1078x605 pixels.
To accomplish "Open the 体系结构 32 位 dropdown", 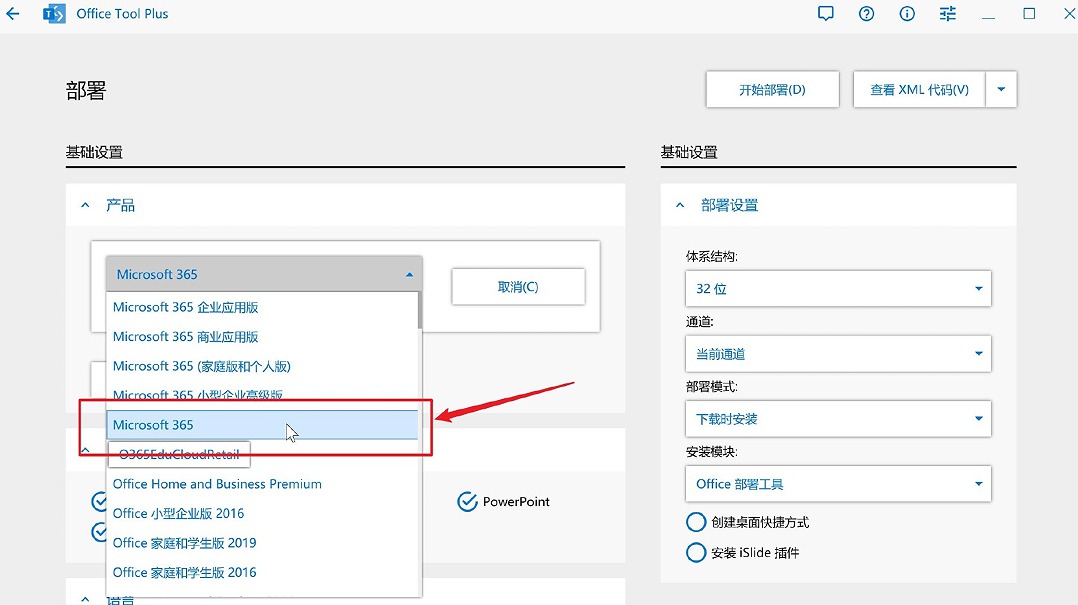I will (838, 289).
